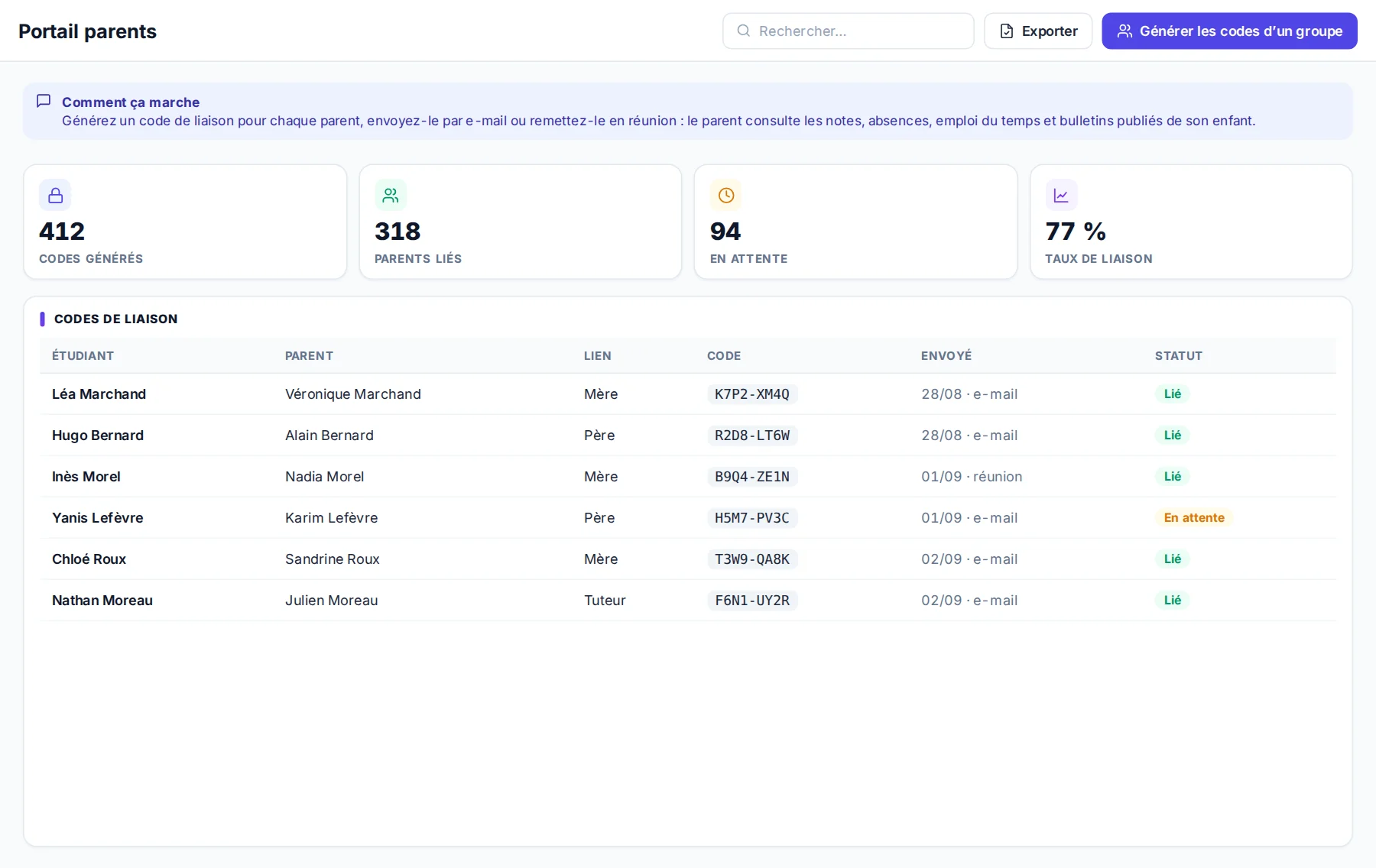
Task: Click the En attente badge for Yanis Lefèvre
Action: pyautogui.click(x=1194, y=518)
